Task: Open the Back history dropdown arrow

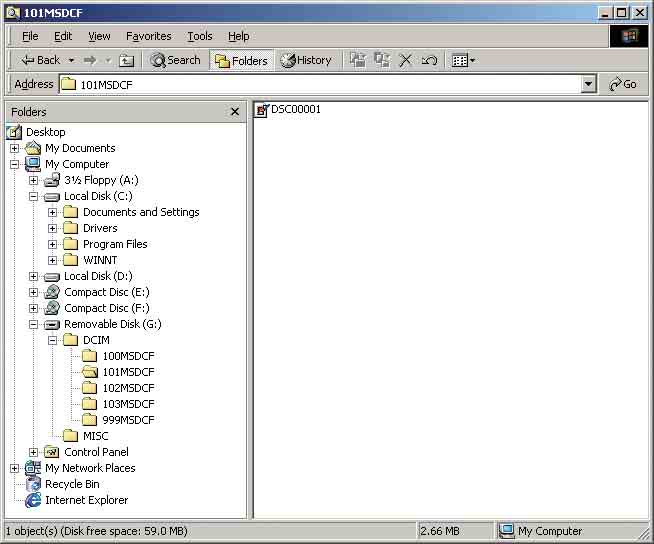Action: coord(71,60)
